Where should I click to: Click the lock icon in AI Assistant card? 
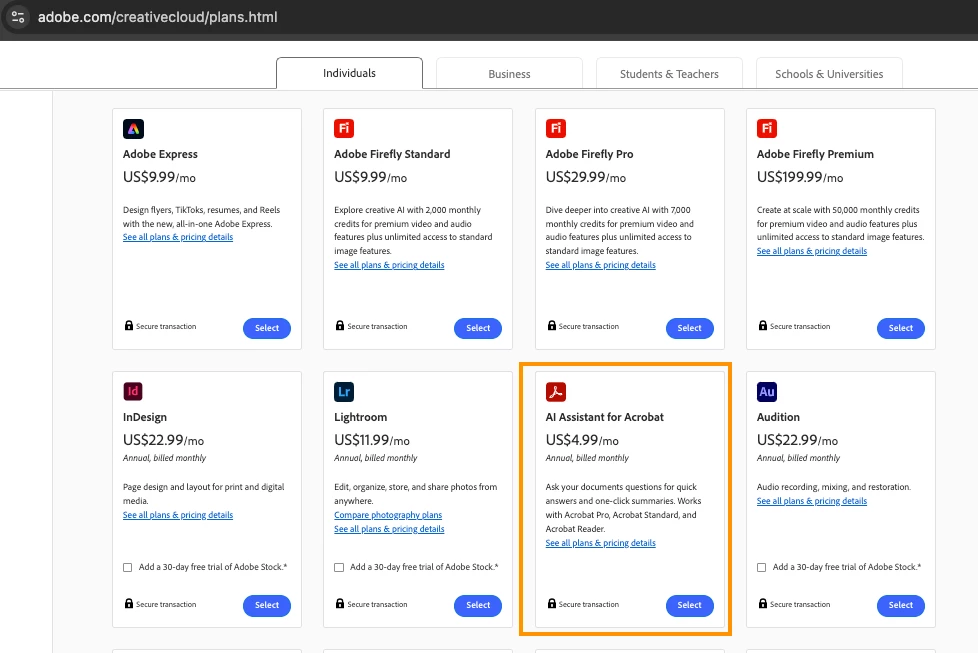click(x=552, y=604)
